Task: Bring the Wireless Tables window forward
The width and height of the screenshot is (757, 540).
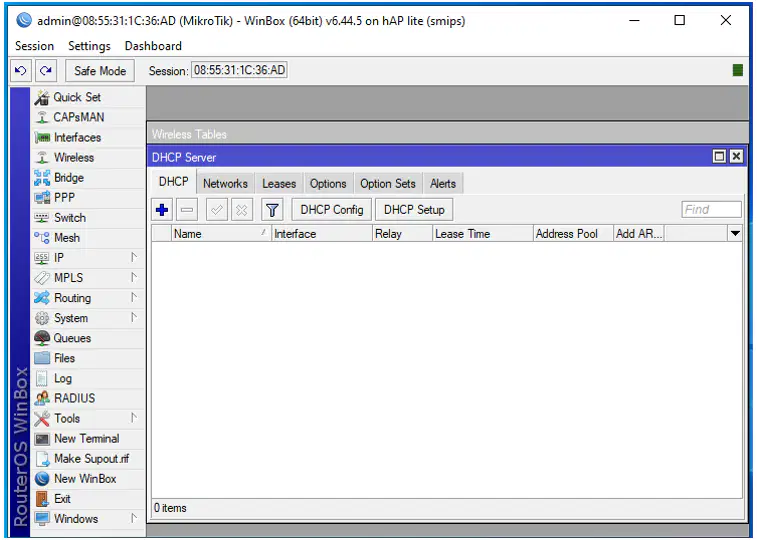Action: tap(447, 134)
